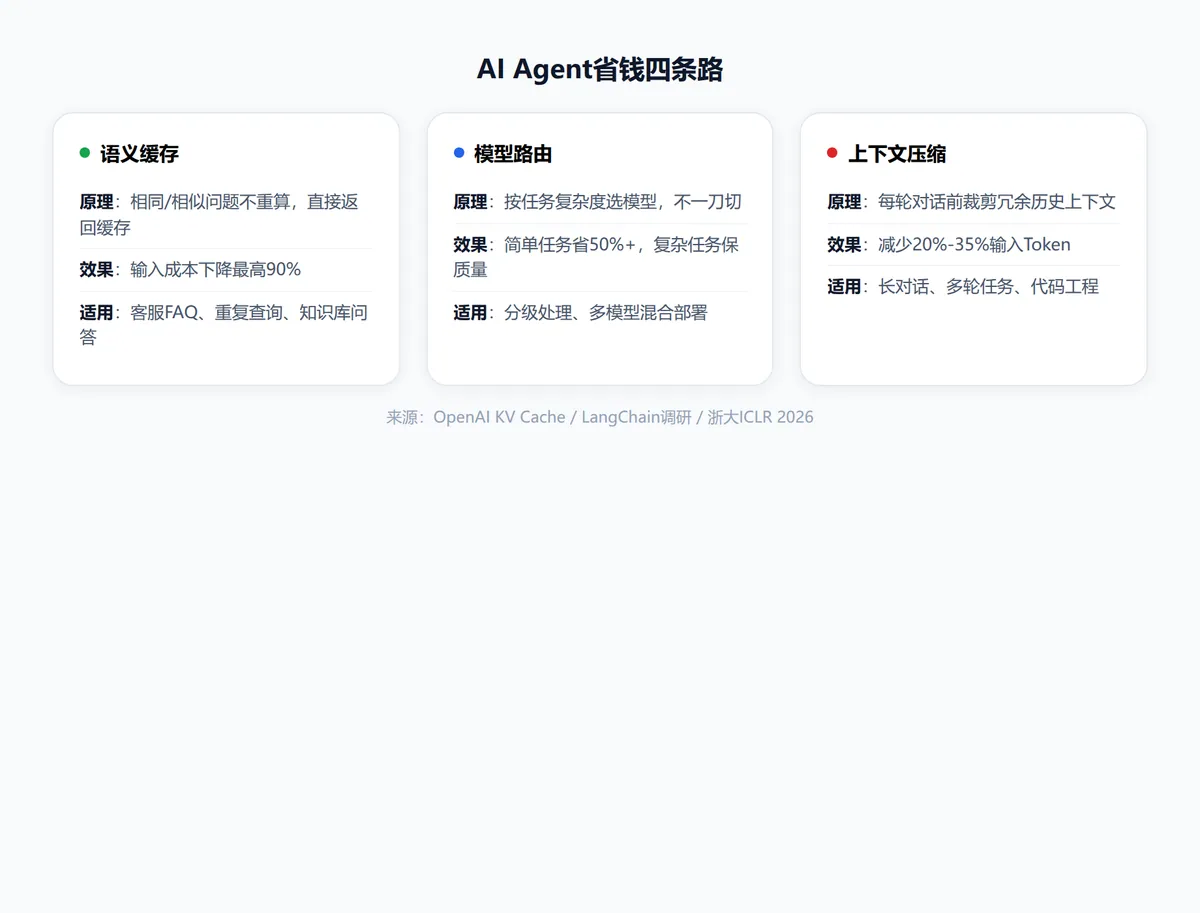The image size is (1200, 913).
Task: Select the 模型路由 card heading
Action: point(513,154)
